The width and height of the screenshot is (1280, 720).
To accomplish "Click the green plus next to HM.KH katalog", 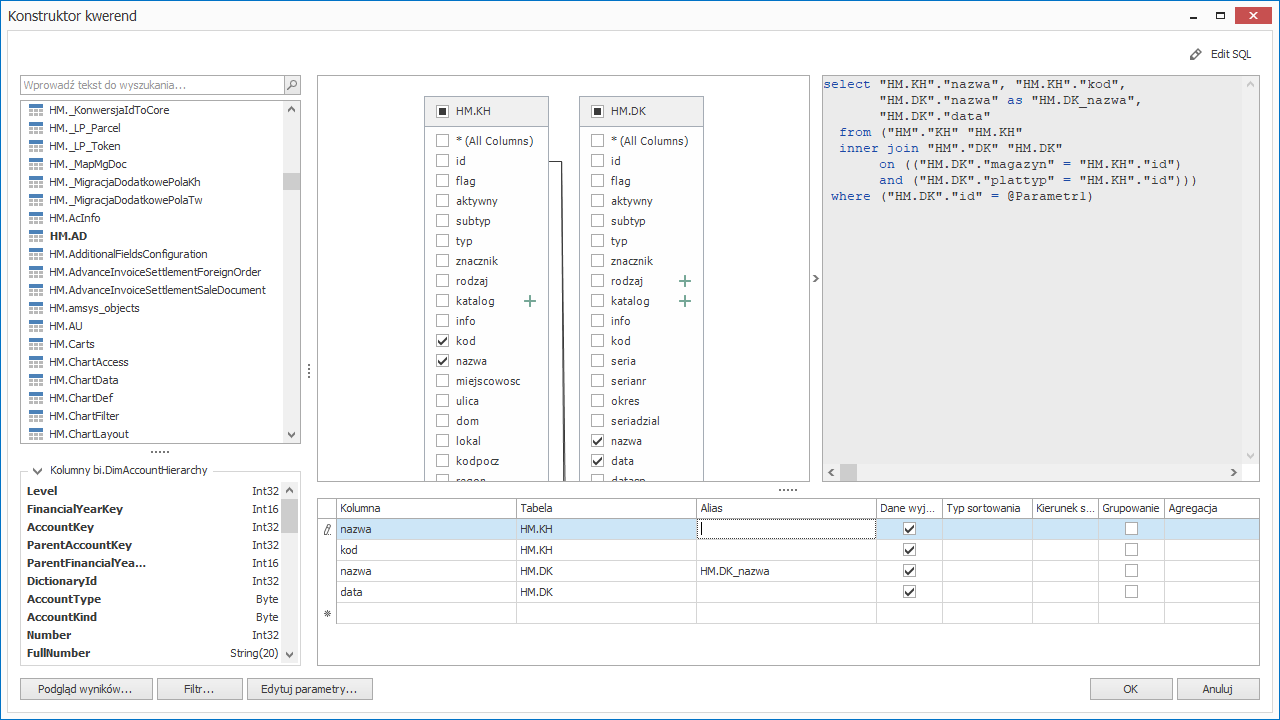I will tap(530, 301).
